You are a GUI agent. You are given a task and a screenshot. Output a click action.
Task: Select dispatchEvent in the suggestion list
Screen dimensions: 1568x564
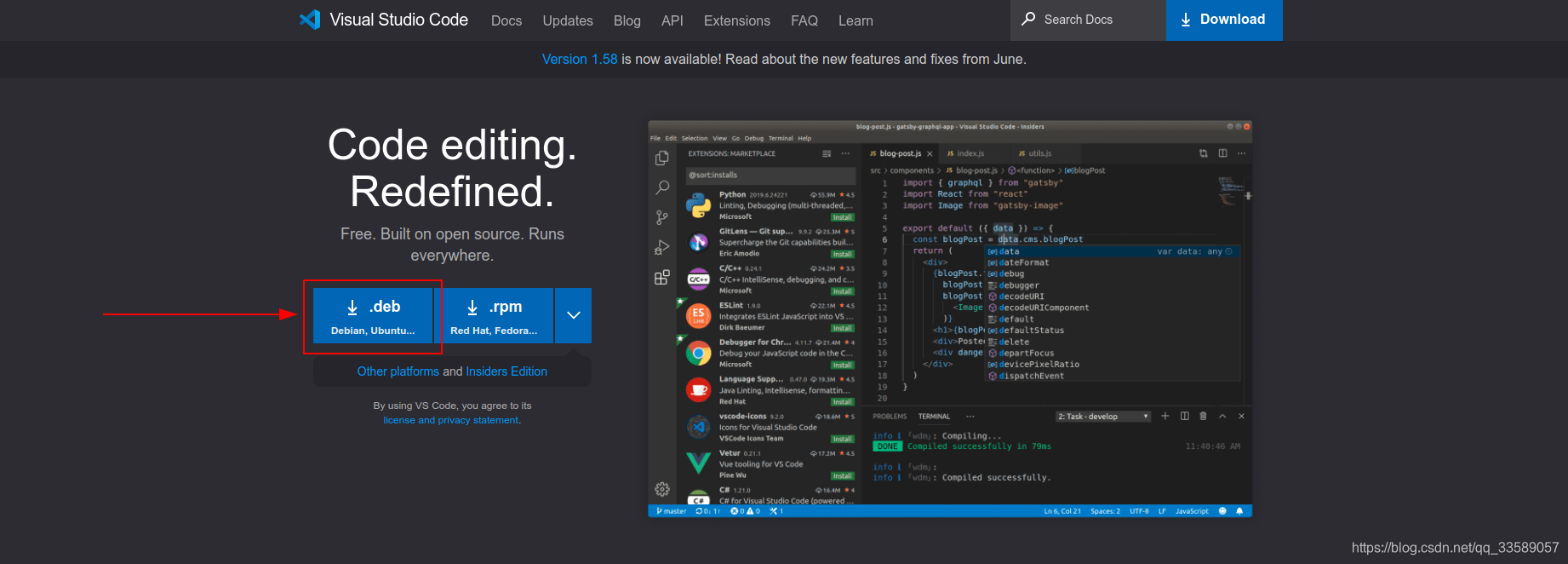[x=1112, y=376]
